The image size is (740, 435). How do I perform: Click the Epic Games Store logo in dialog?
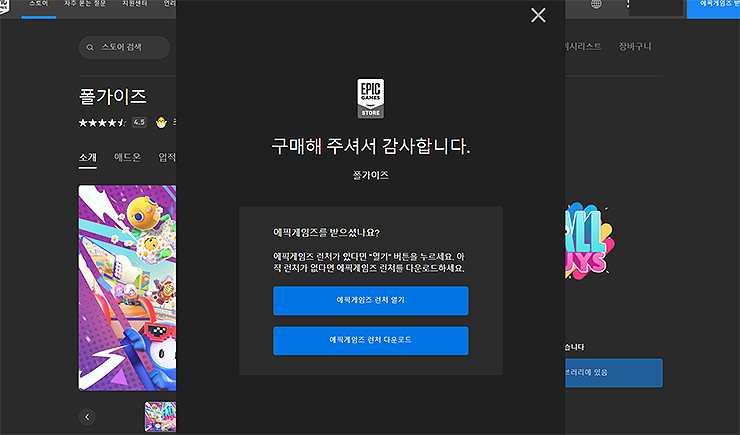click(370, 99)
